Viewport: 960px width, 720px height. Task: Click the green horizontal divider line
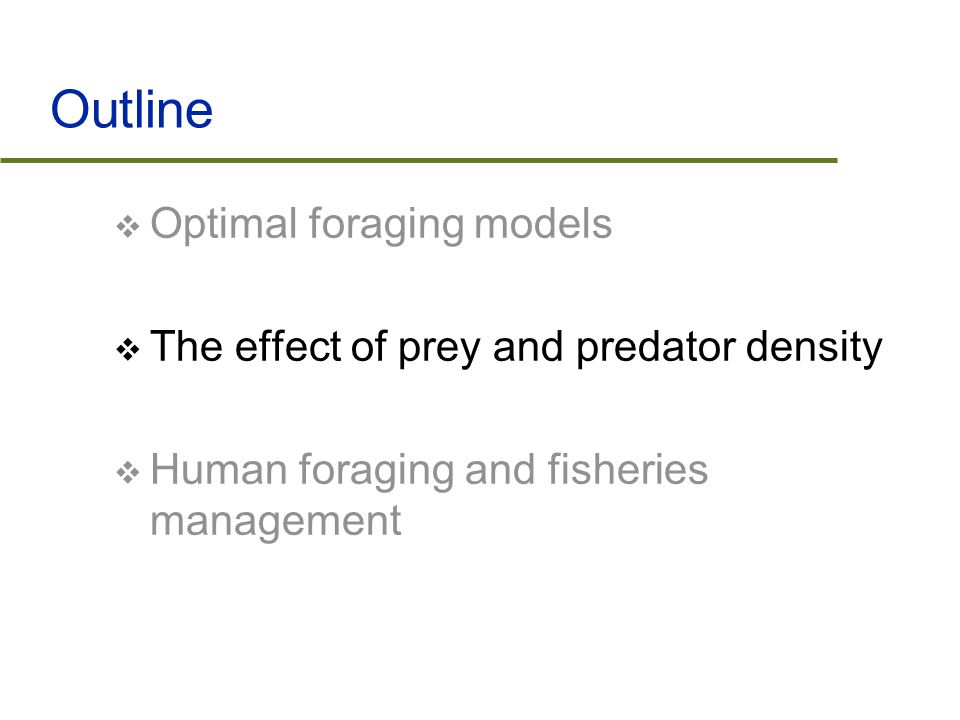(419, 160)
